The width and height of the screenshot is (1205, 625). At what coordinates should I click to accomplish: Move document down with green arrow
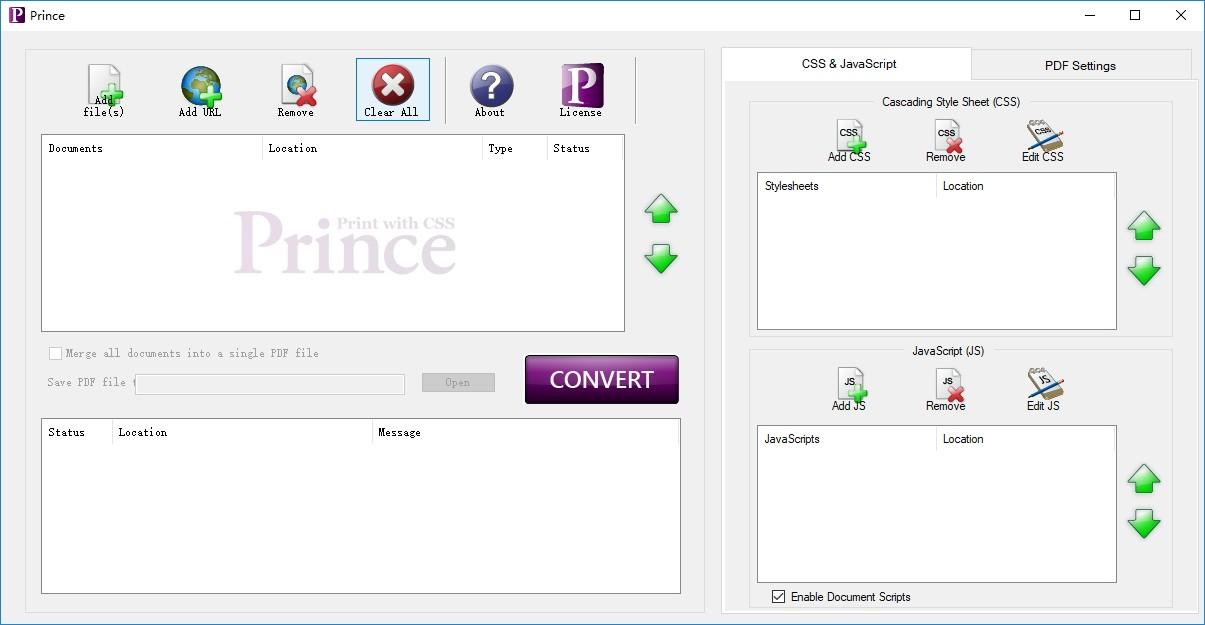[661, 258]
